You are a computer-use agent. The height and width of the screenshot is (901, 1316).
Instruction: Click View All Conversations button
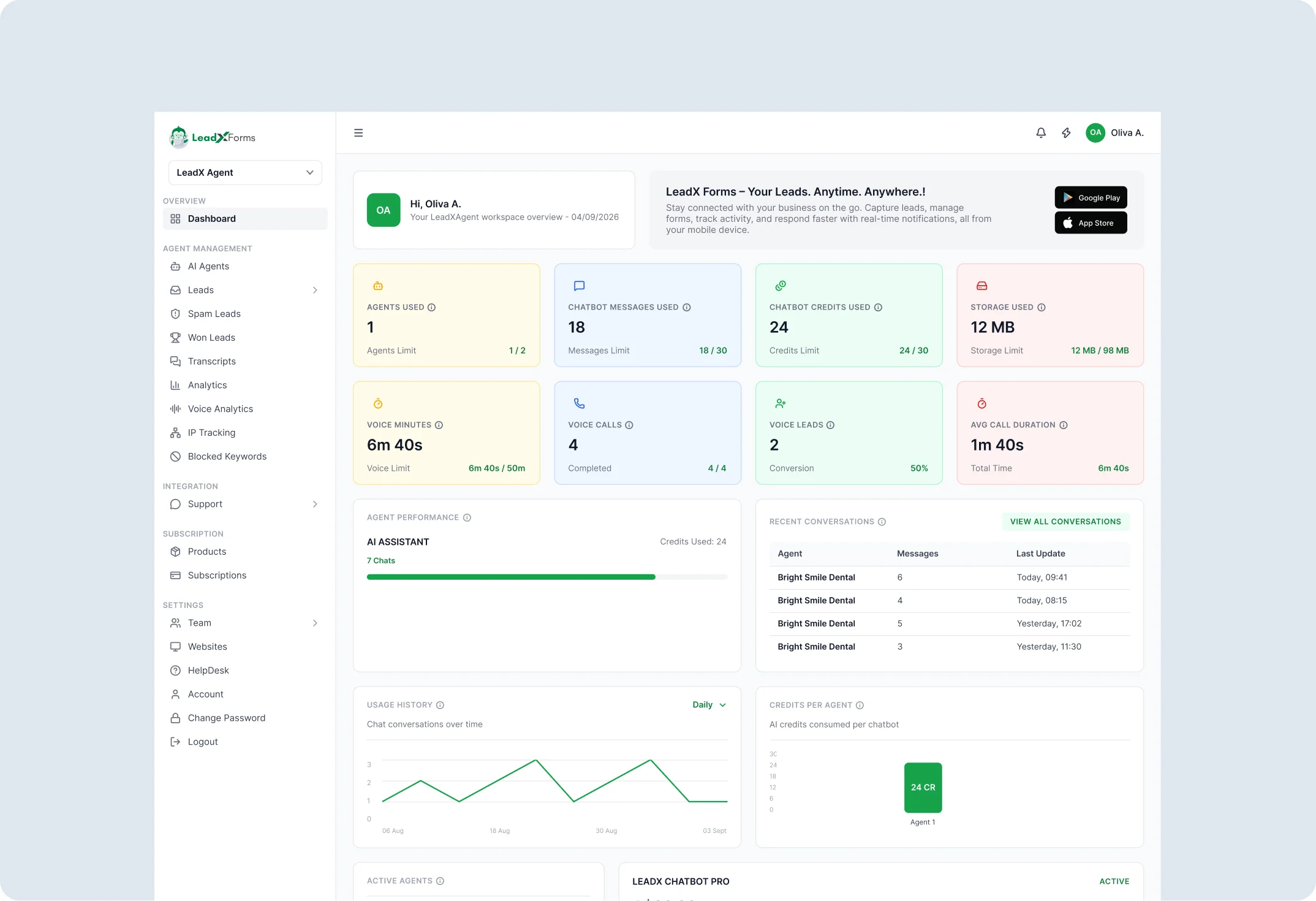pos(1065,522)
